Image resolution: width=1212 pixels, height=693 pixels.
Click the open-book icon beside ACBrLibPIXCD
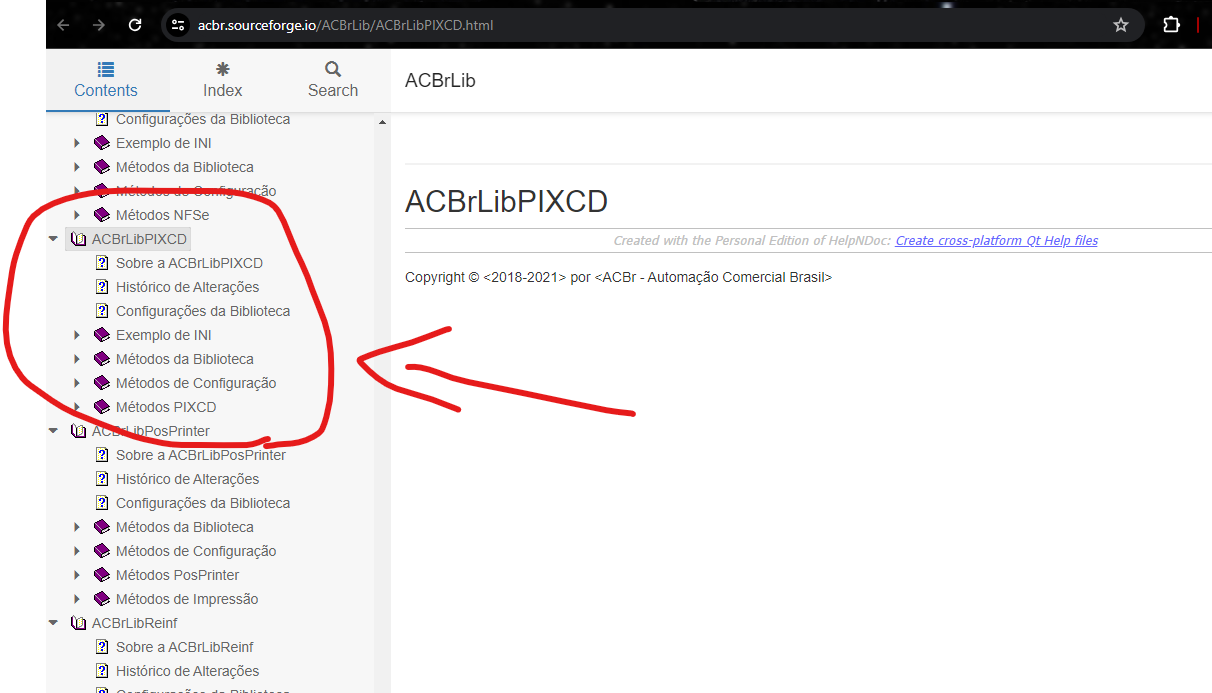pos(78,239)
